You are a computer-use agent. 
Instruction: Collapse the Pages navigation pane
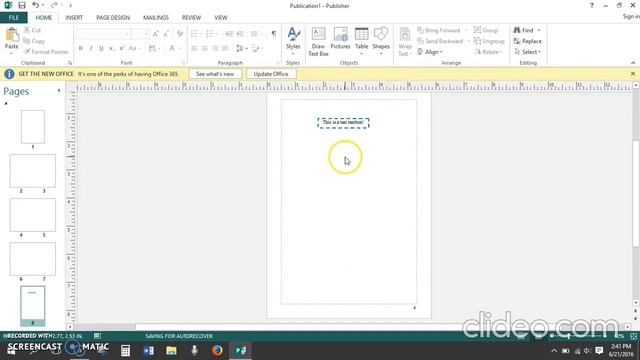click(59, 91)
